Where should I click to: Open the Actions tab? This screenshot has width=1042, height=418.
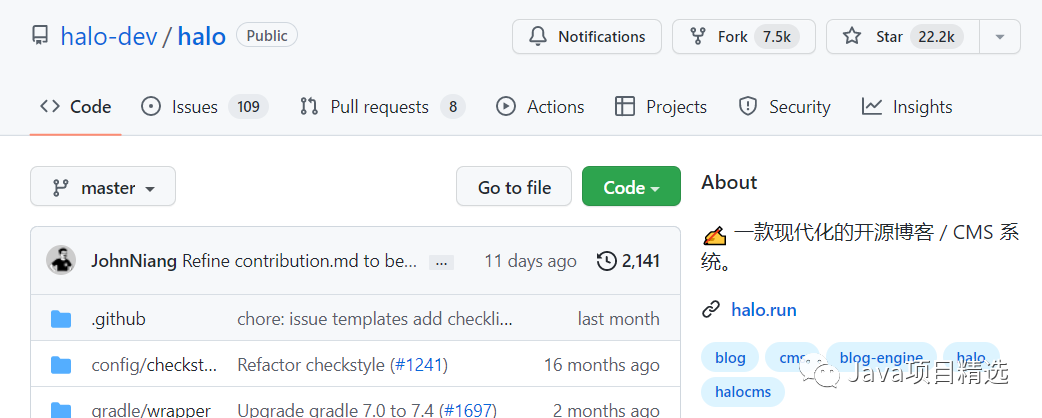(540, 107)
